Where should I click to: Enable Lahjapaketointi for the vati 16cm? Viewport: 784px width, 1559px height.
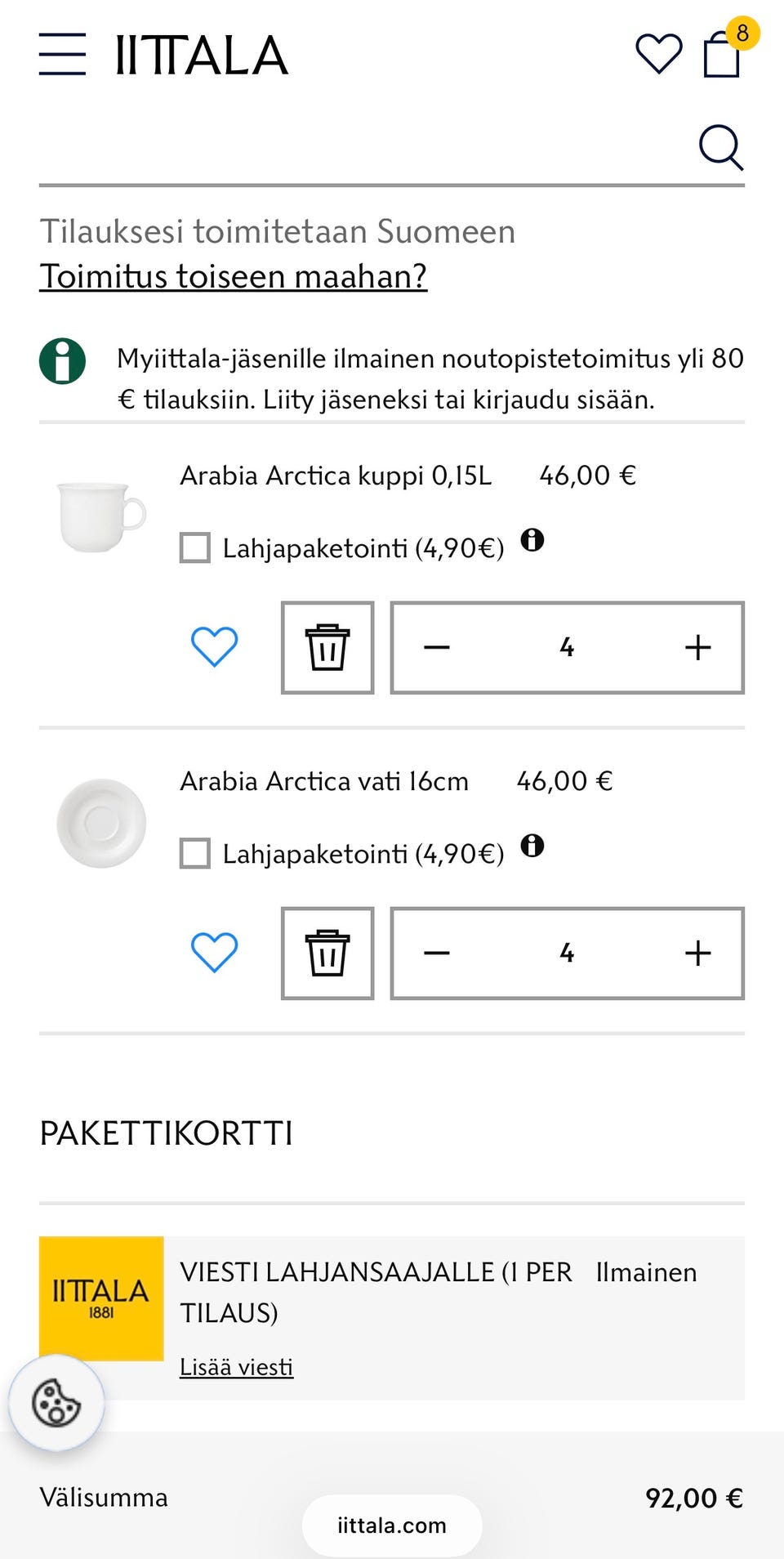[195, 853]
